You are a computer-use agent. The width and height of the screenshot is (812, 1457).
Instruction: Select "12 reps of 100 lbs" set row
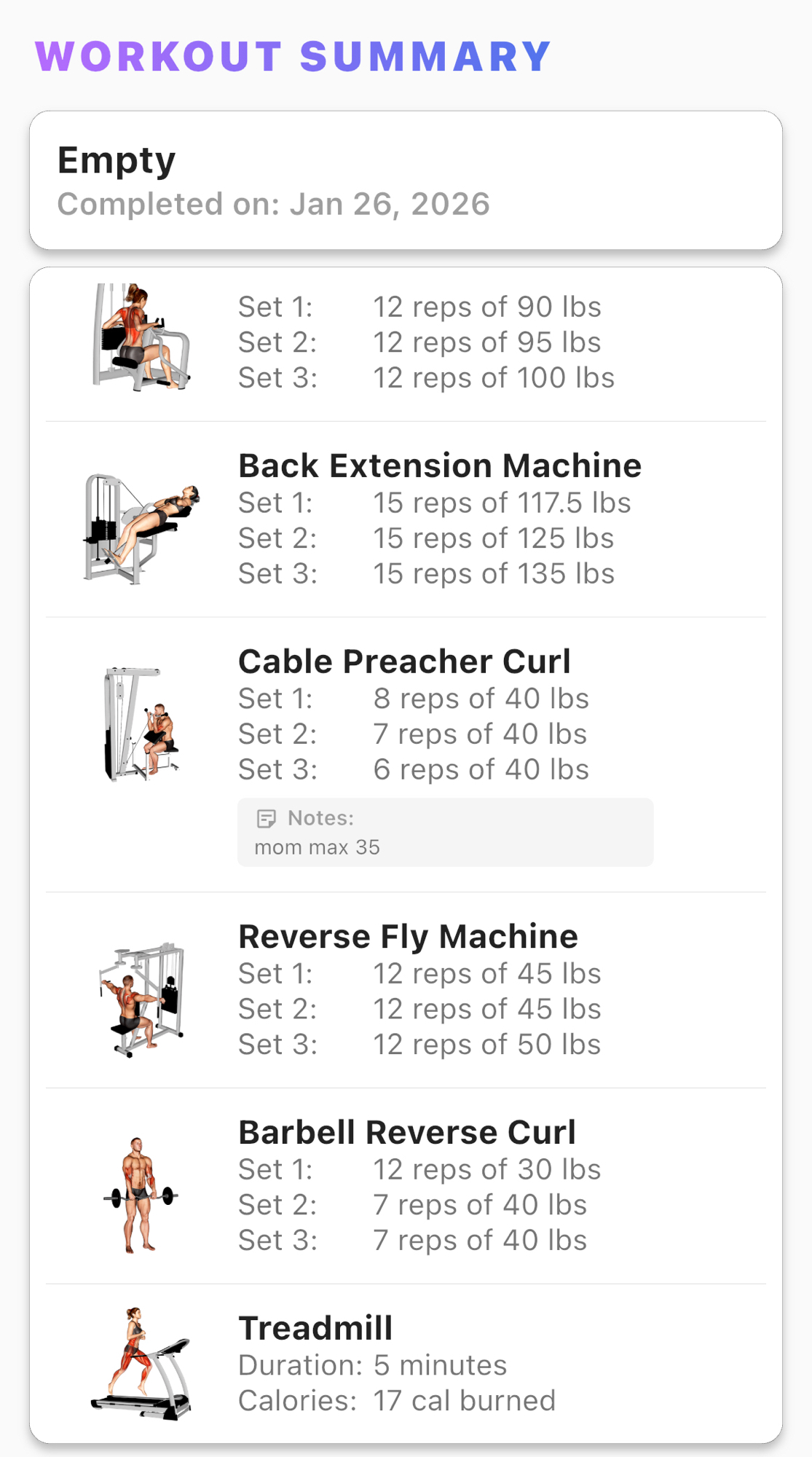click(x=493, y=378)
